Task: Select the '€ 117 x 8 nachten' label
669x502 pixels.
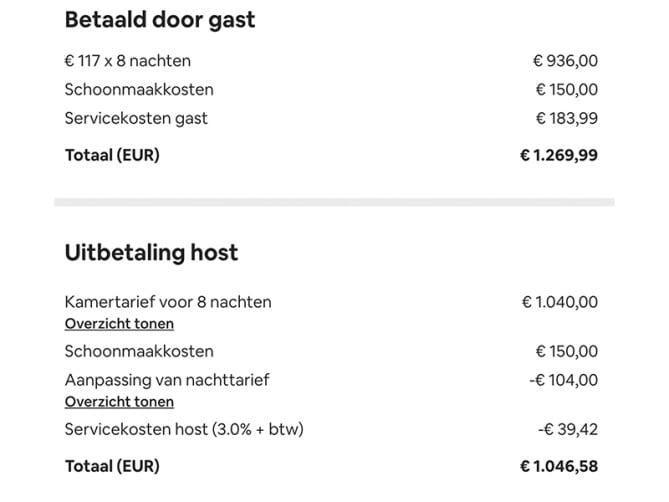Action: (127, 62)
